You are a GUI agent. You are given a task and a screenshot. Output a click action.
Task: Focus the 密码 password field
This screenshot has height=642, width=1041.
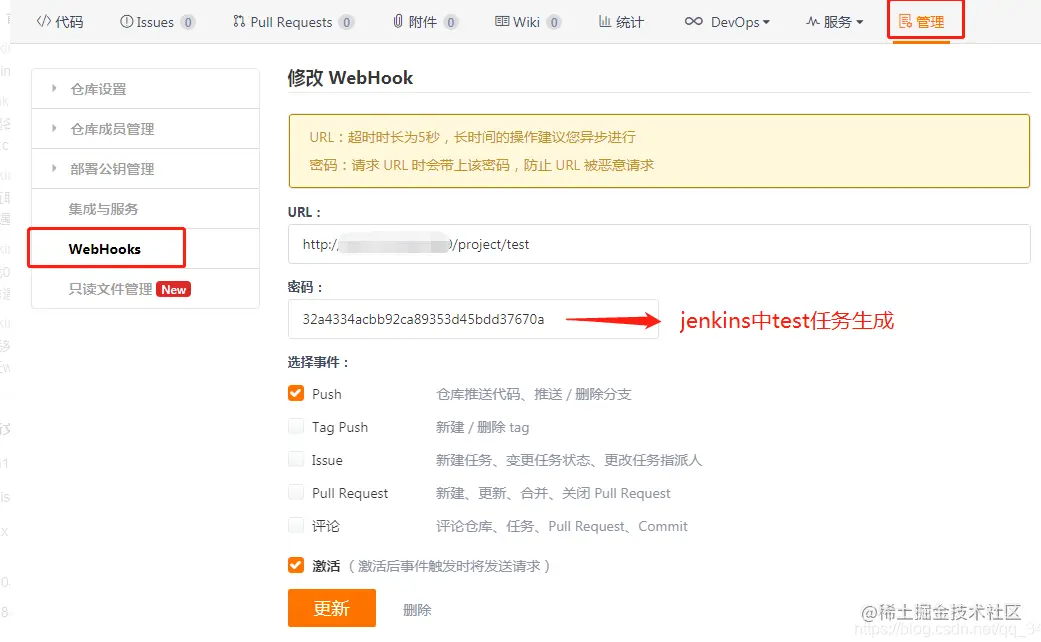tap(473, 319)
